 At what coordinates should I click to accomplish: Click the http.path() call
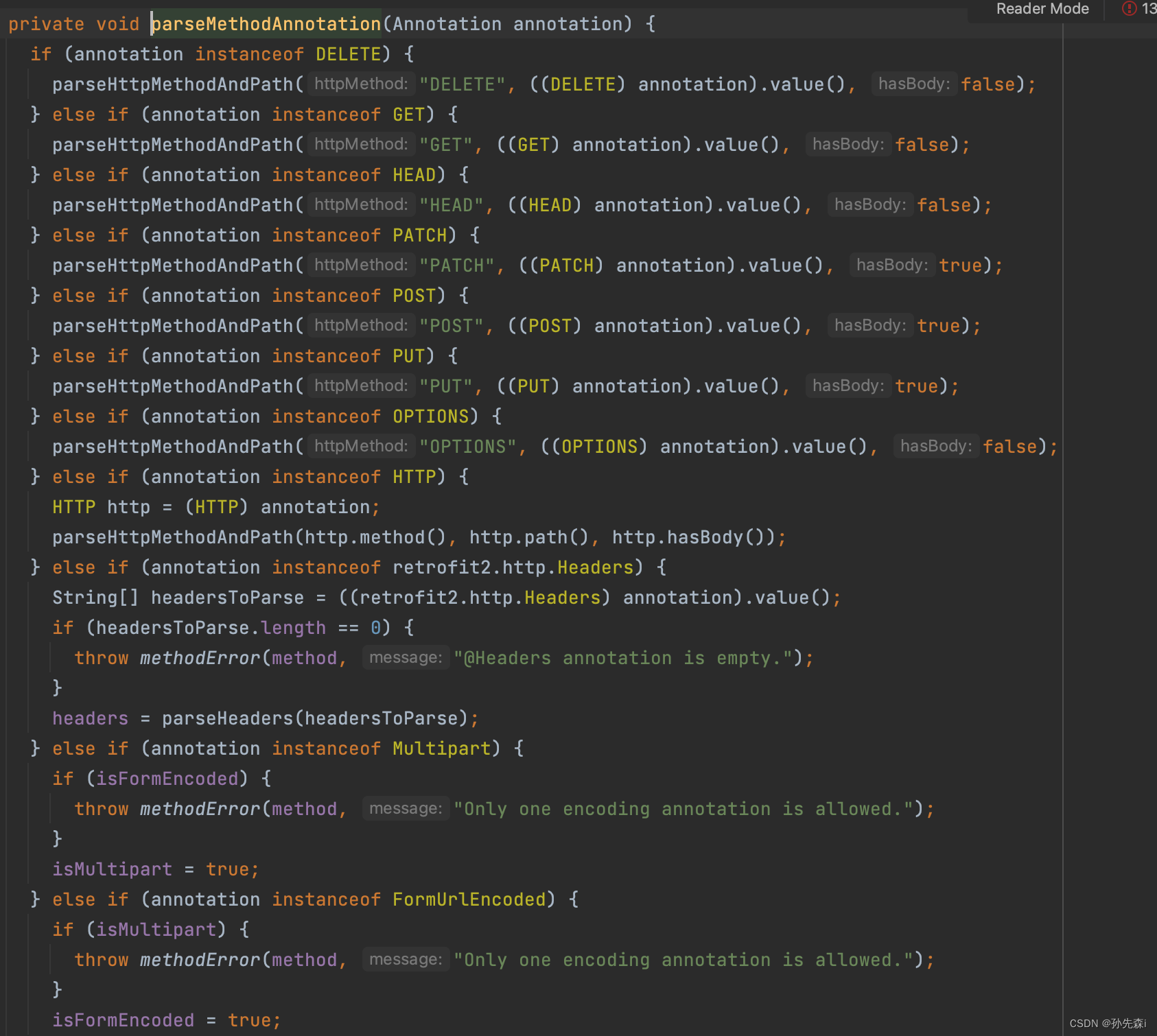530,537
